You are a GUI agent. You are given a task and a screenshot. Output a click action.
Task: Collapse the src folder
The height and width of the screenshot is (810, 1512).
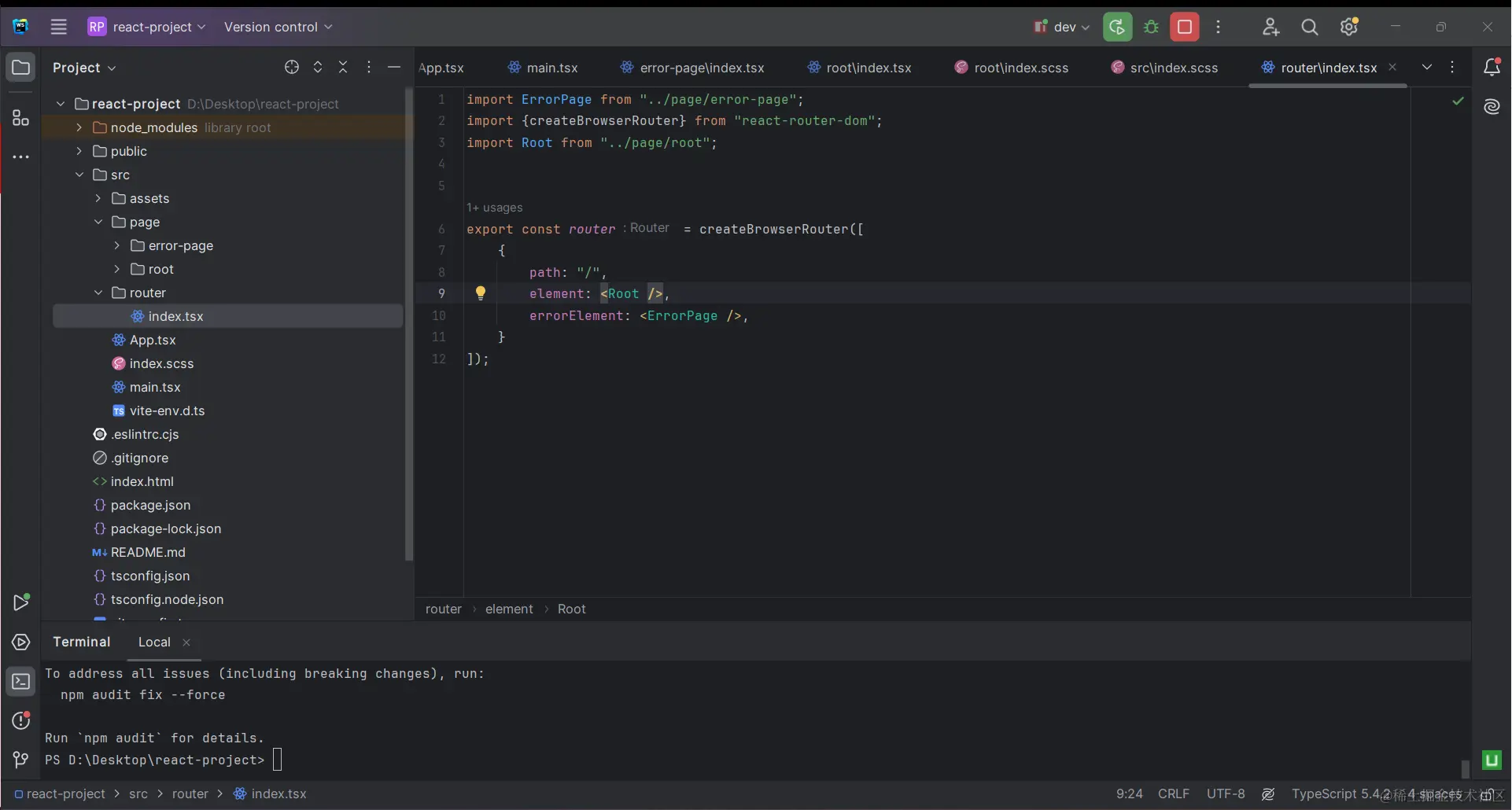tap(79, 175)
